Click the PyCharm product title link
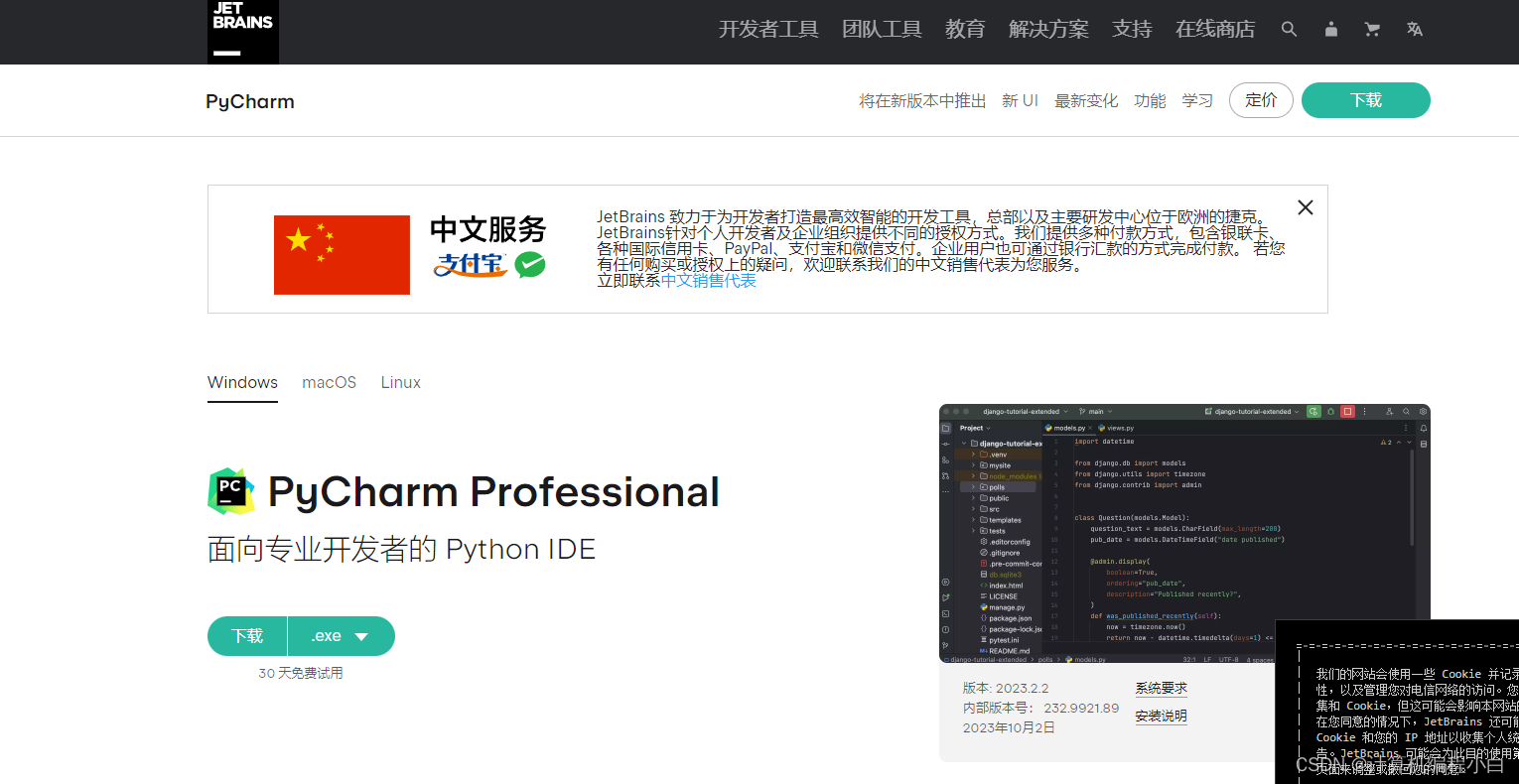Screen dimensions: 1519x784 (250, 101)
